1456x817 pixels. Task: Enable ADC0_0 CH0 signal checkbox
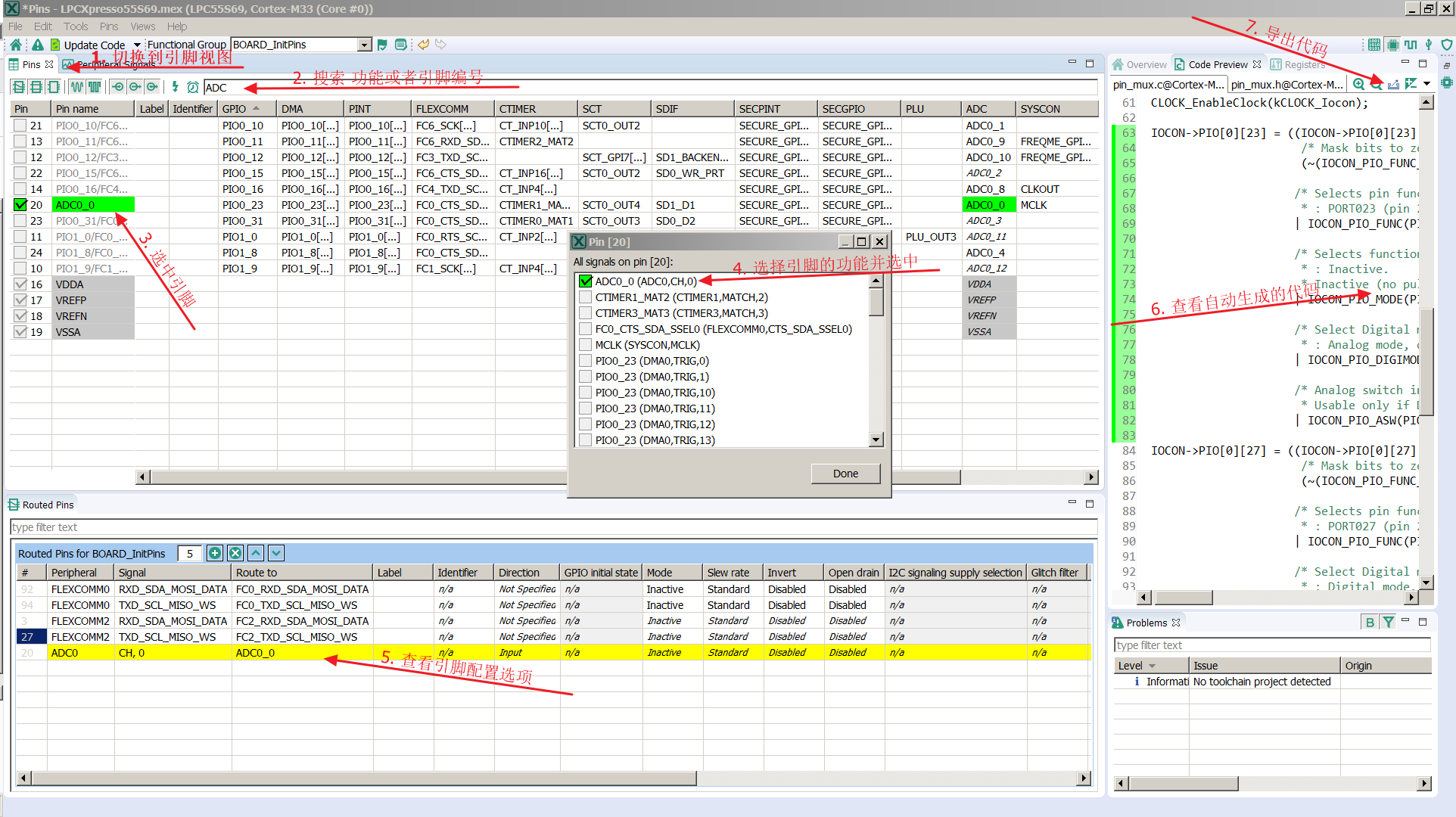[584, 280]
